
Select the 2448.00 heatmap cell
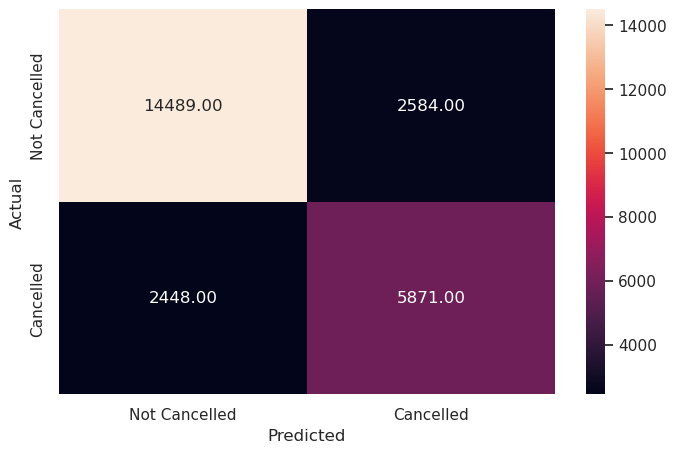[183, 297]
